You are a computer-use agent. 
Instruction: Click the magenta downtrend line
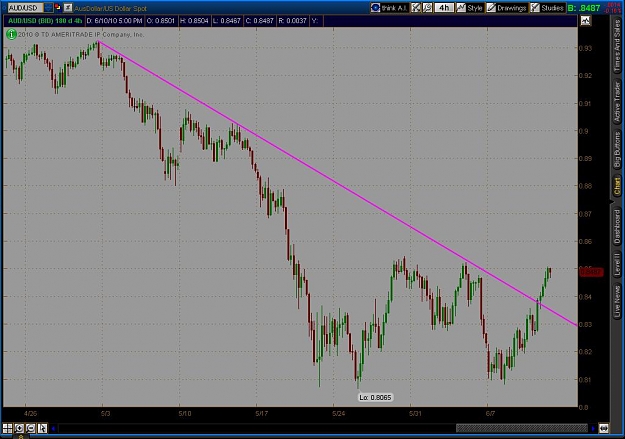[337, 183]
